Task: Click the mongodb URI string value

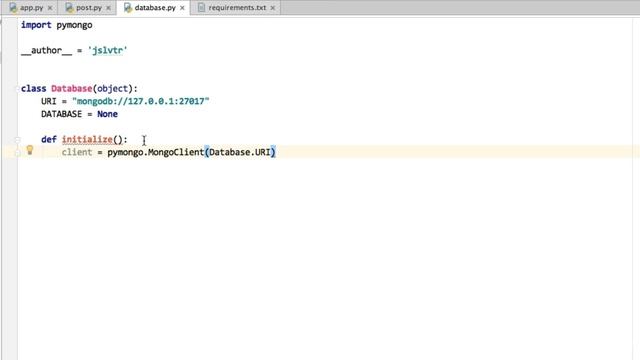Action: pyautogui.click(x=140, y=101)
